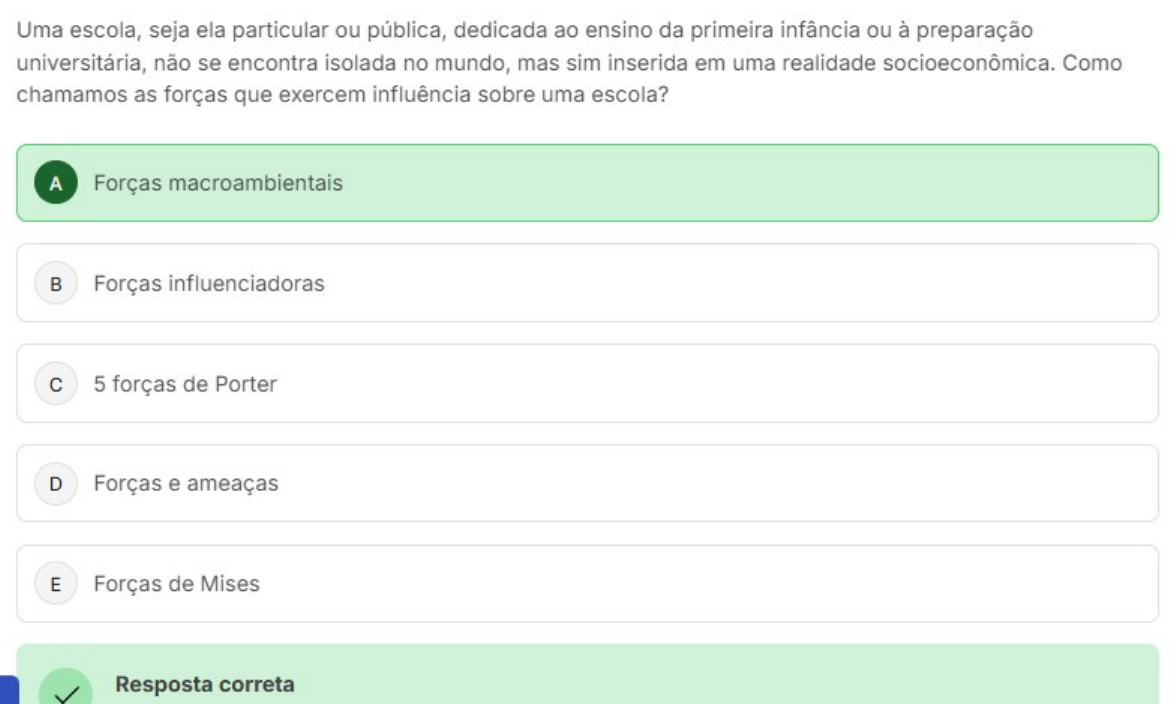Click the 'Resposta correta' feedback label
The height and width of the screenshot is (704, 1173).
[205, 686]
